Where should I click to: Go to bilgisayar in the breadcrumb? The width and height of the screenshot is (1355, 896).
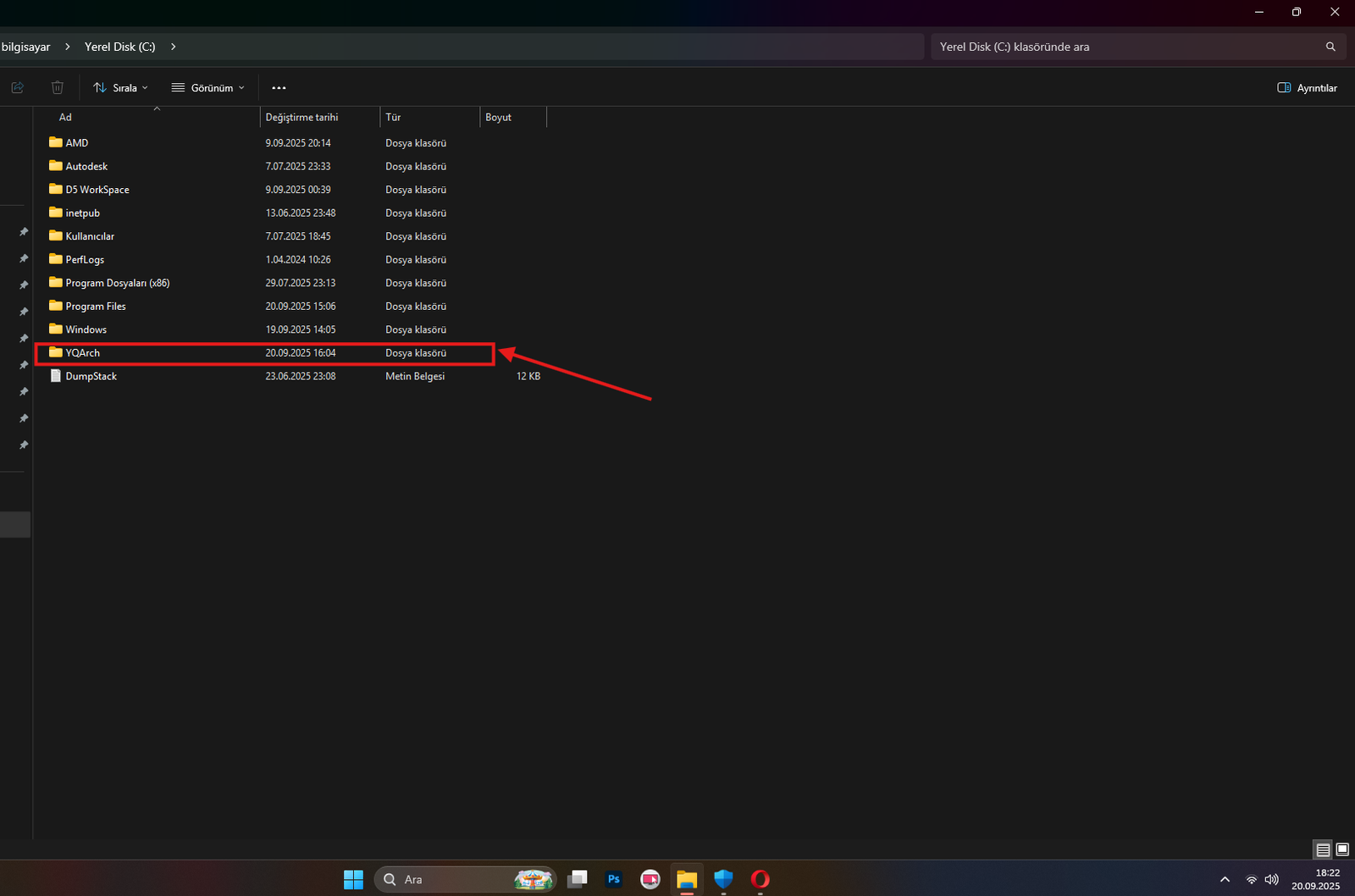(25, 47)
